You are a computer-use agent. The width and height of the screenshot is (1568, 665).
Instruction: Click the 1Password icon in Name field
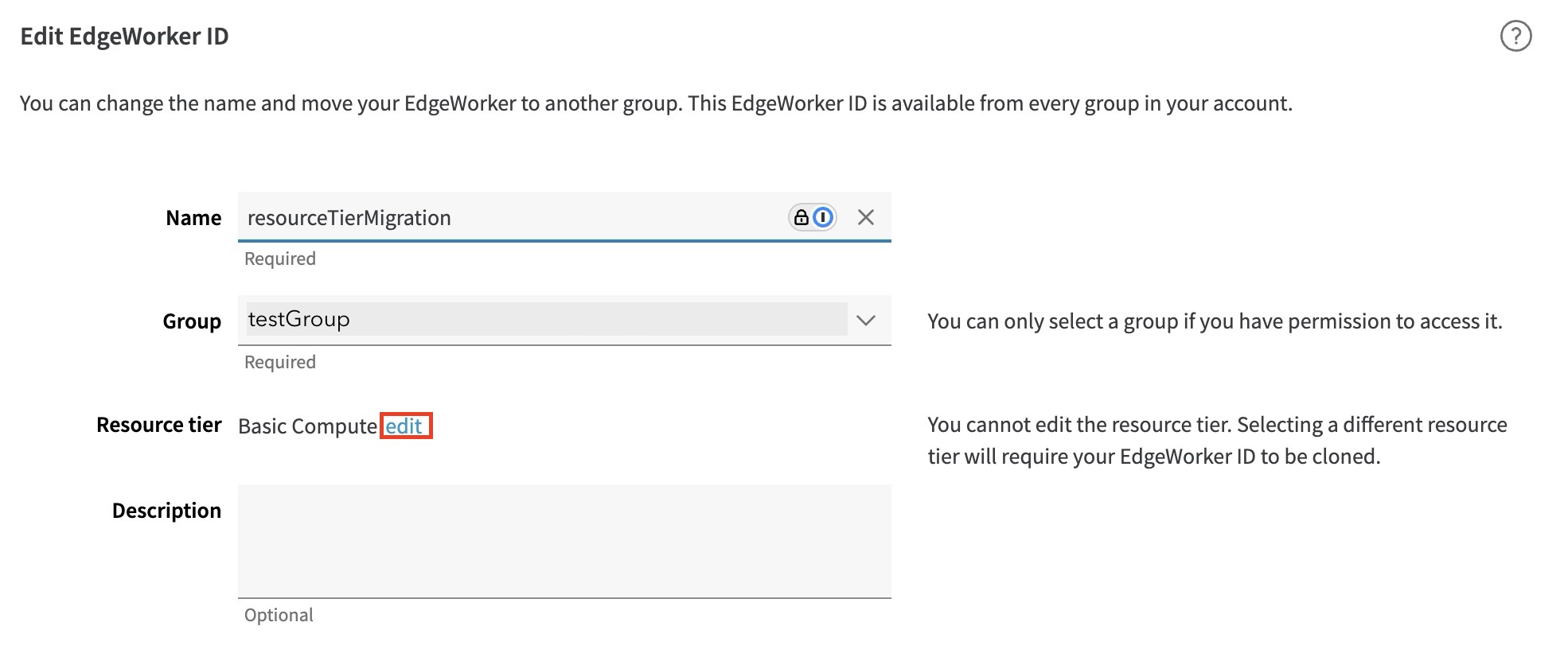tap(824, 217)
